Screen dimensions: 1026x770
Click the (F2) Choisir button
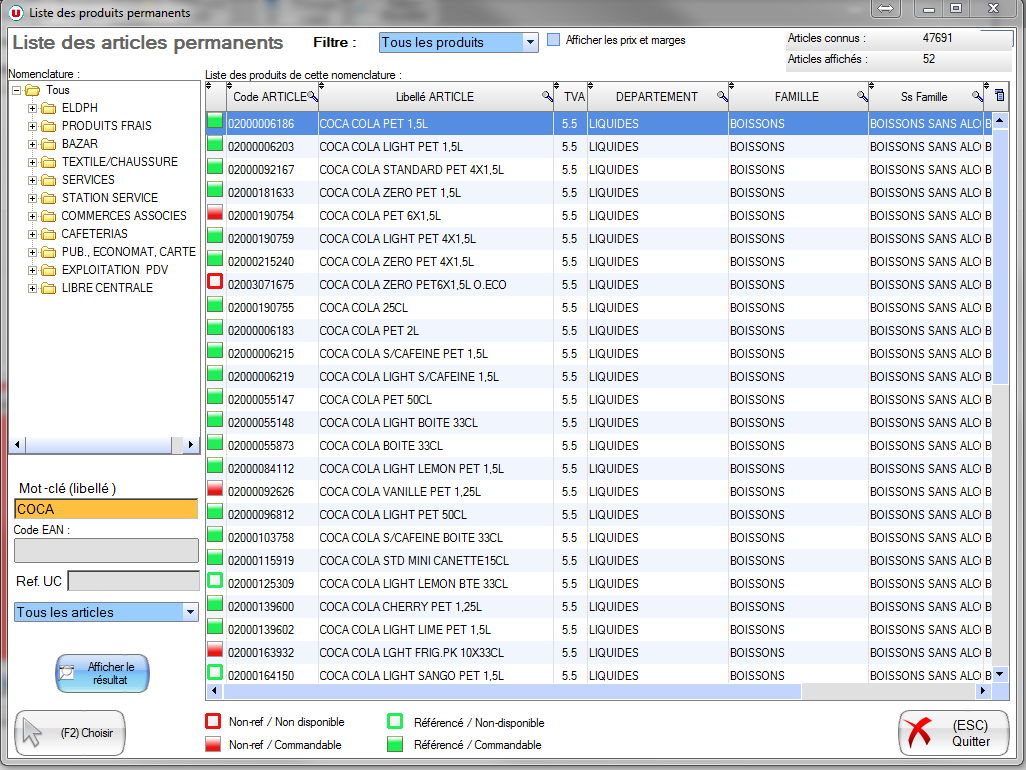pyautogui.click(x=70, y=733)
